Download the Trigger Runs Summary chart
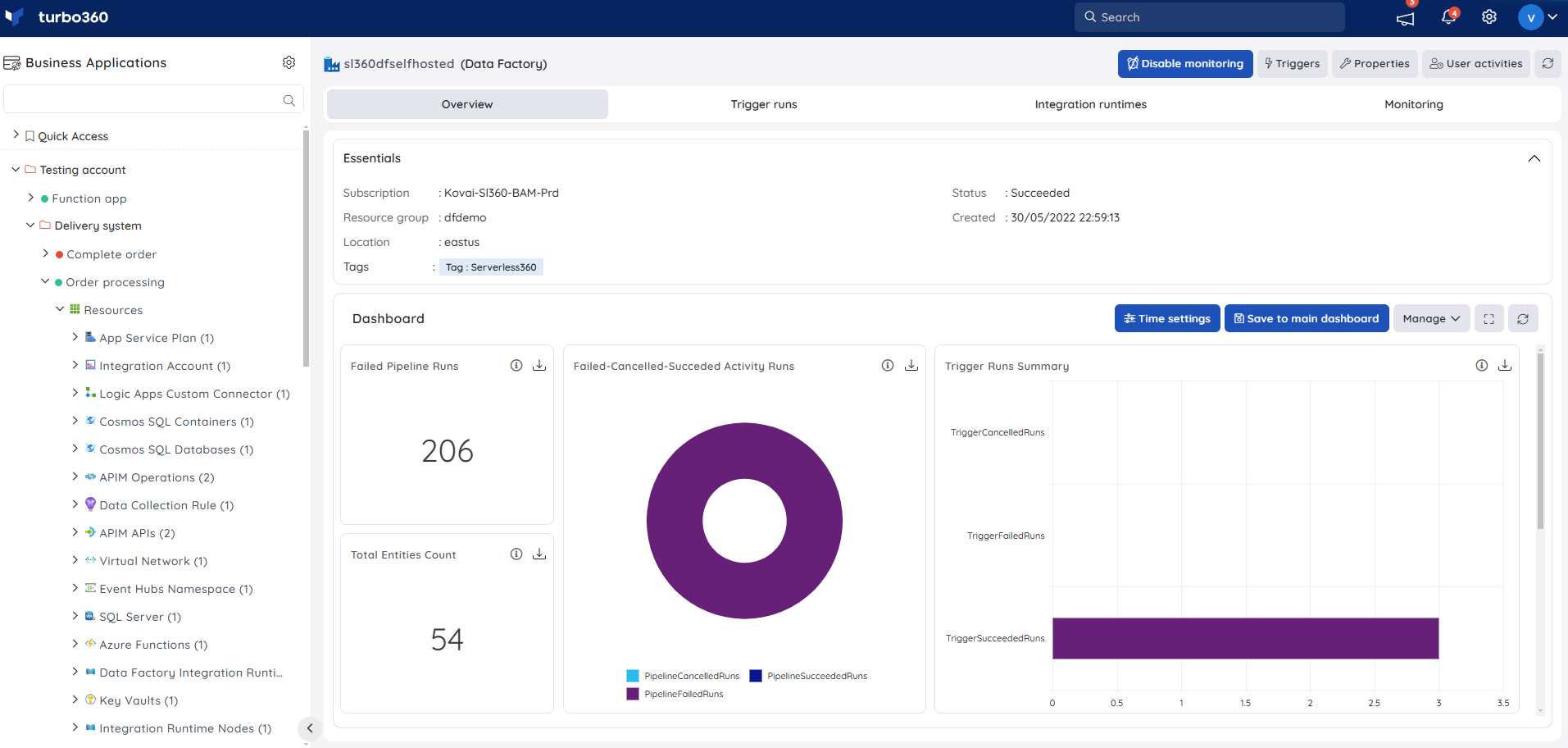The height and width of the screenshot is (748, 1568). tap(1505, 366)
